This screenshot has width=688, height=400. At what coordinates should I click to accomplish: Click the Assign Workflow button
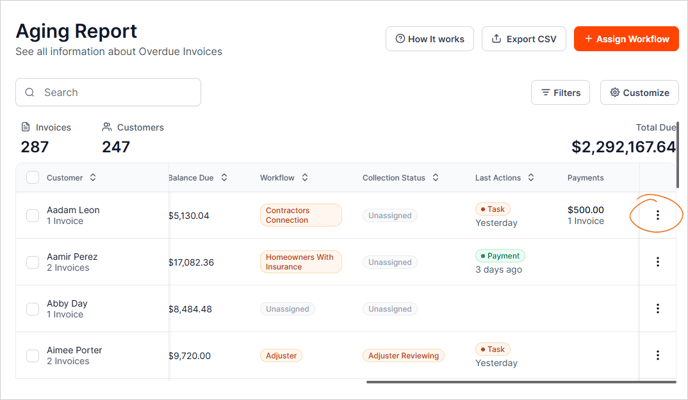click(x=625, y=39)
